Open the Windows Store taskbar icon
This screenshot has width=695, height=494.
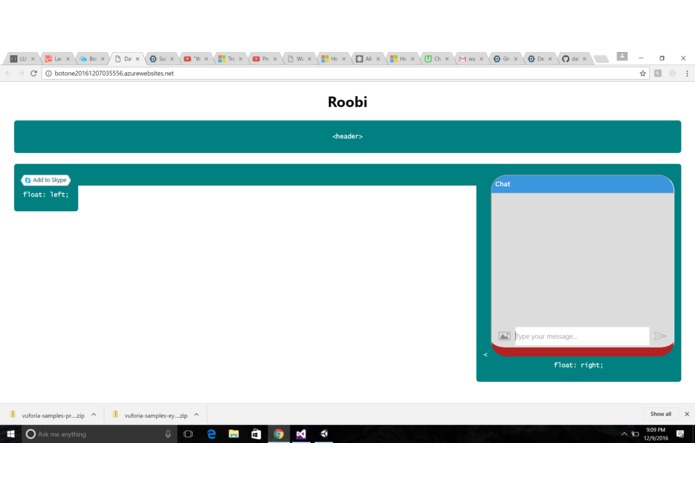(256, 434)
